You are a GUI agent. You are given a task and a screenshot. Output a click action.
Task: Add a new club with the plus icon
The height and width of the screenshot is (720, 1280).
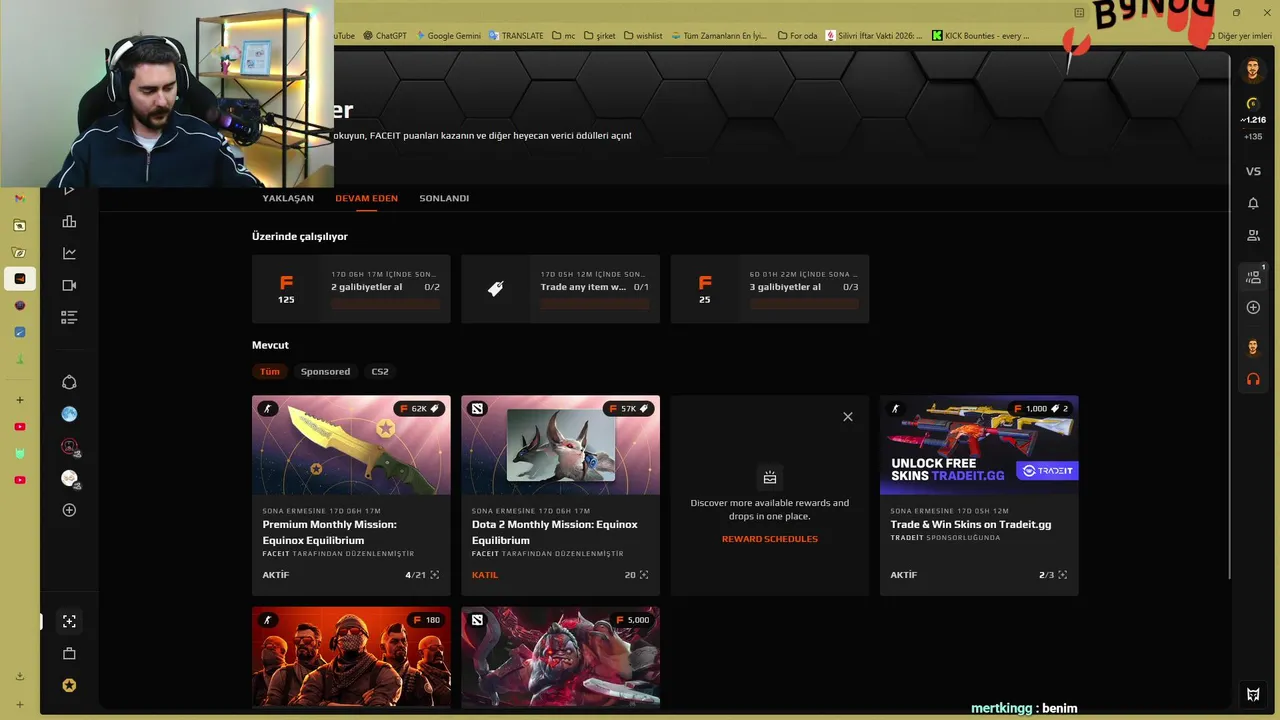tap(69, 510)
